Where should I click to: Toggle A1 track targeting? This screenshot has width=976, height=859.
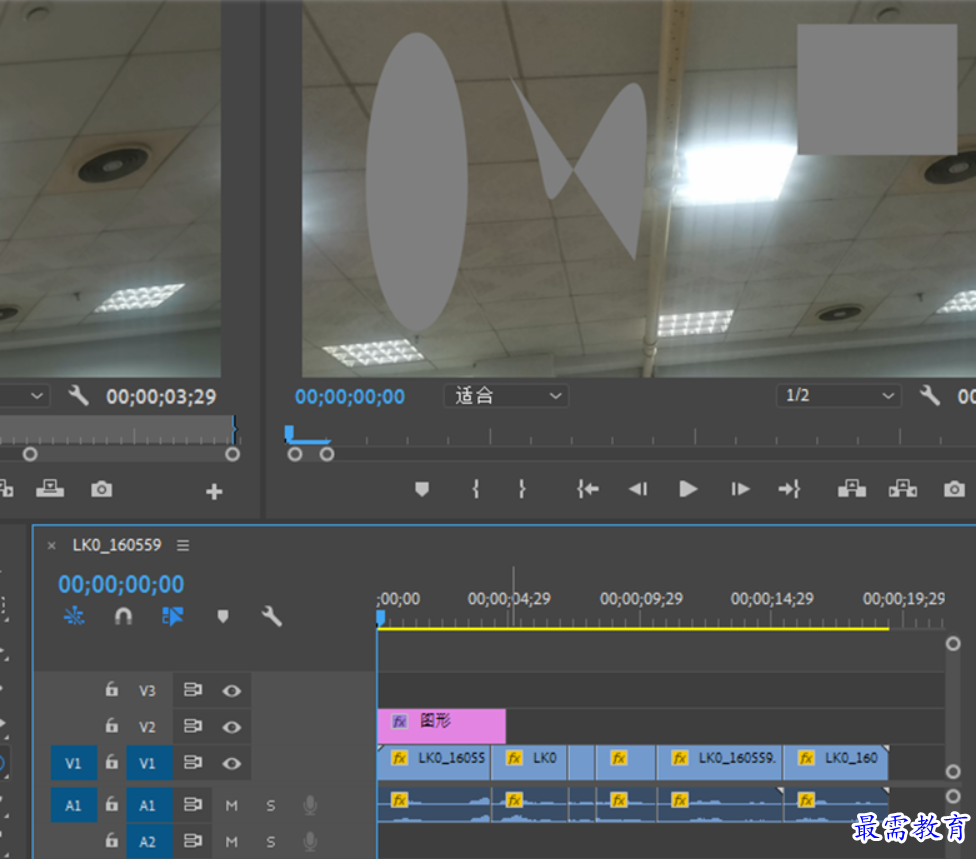[x=149, y=805]
